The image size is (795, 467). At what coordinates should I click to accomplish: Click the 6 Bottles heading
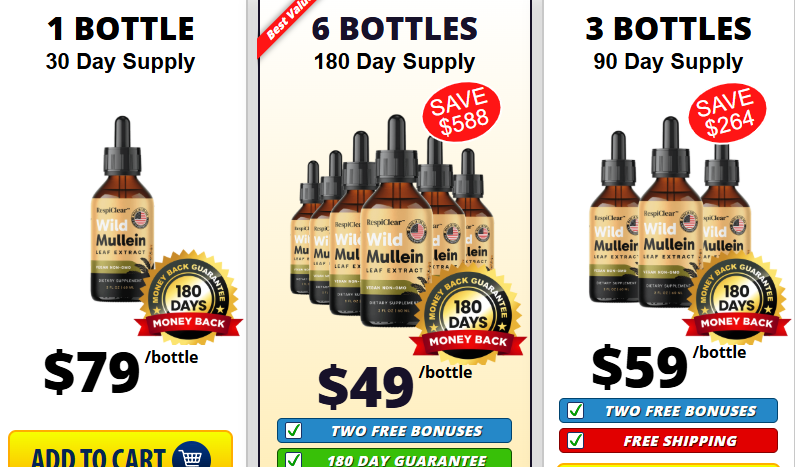tap(394, 28)
